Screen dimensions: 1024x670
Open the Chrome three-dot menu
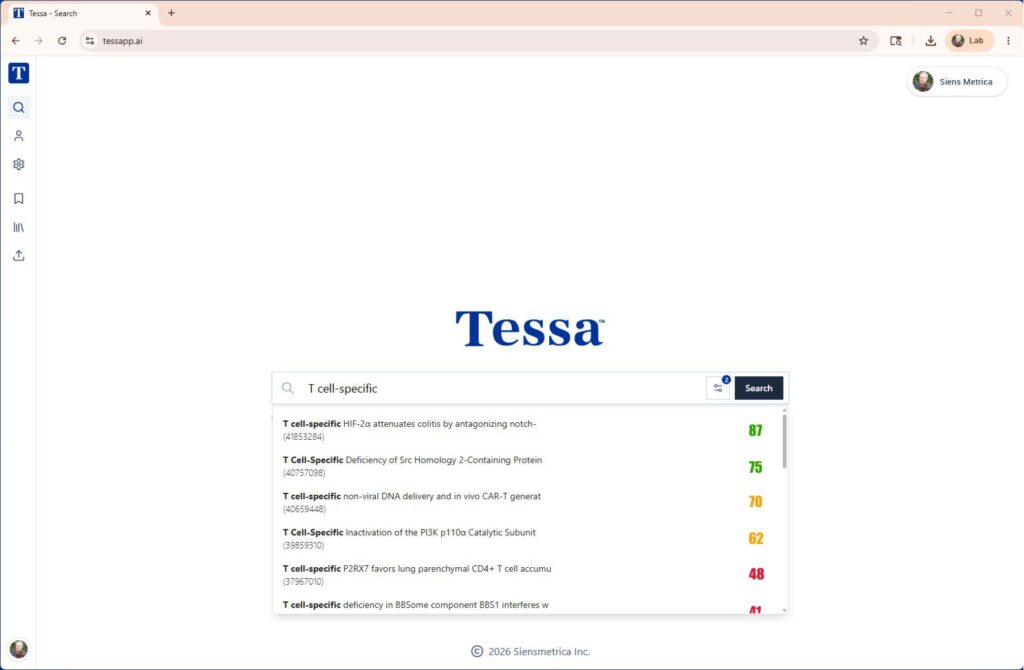coord(1008,40)
